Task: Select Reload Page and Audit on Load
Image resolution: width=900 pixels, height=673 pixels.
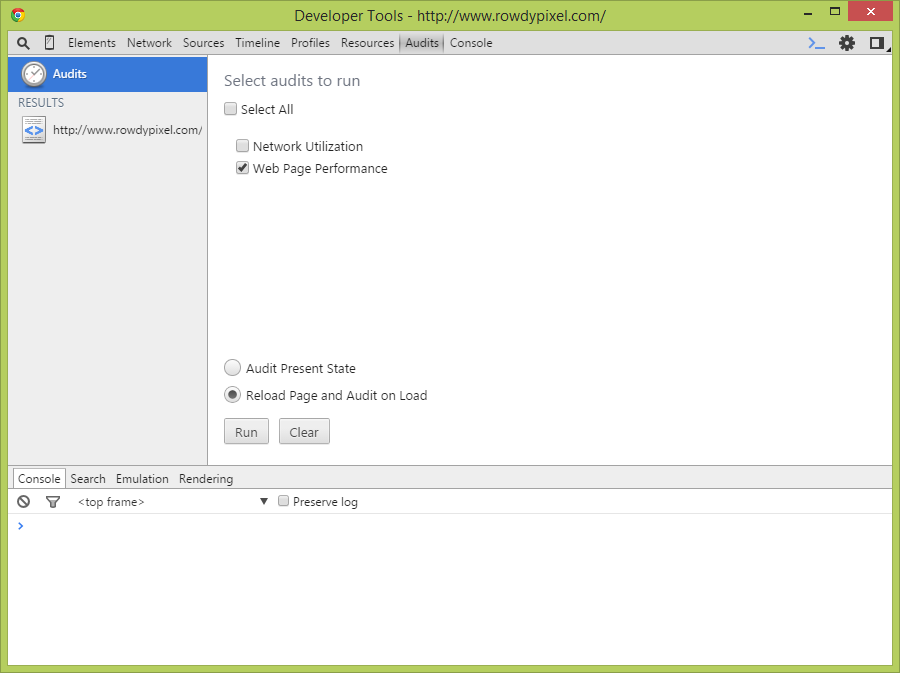Action: click(x=232, y=395)
